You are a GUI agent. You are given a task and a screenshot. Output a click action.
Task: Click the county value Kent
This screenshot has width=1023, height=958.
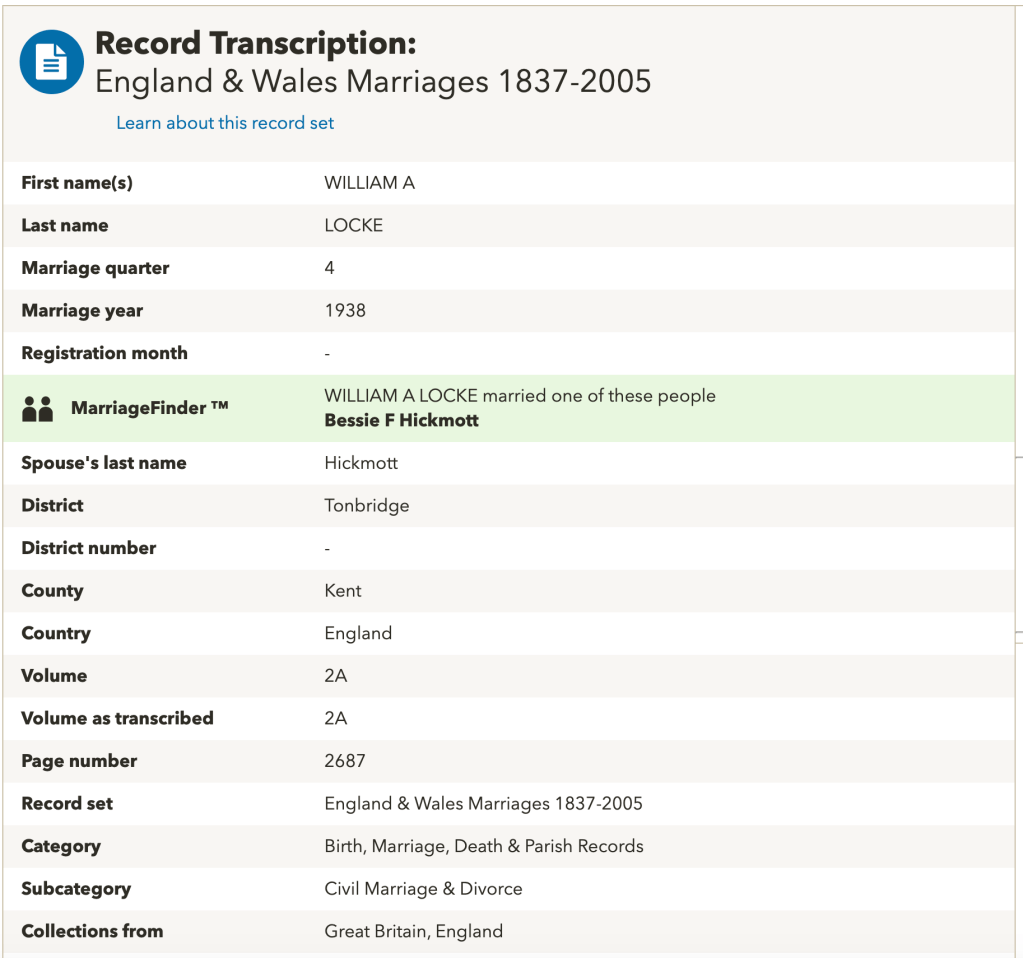tap(343, 591)
